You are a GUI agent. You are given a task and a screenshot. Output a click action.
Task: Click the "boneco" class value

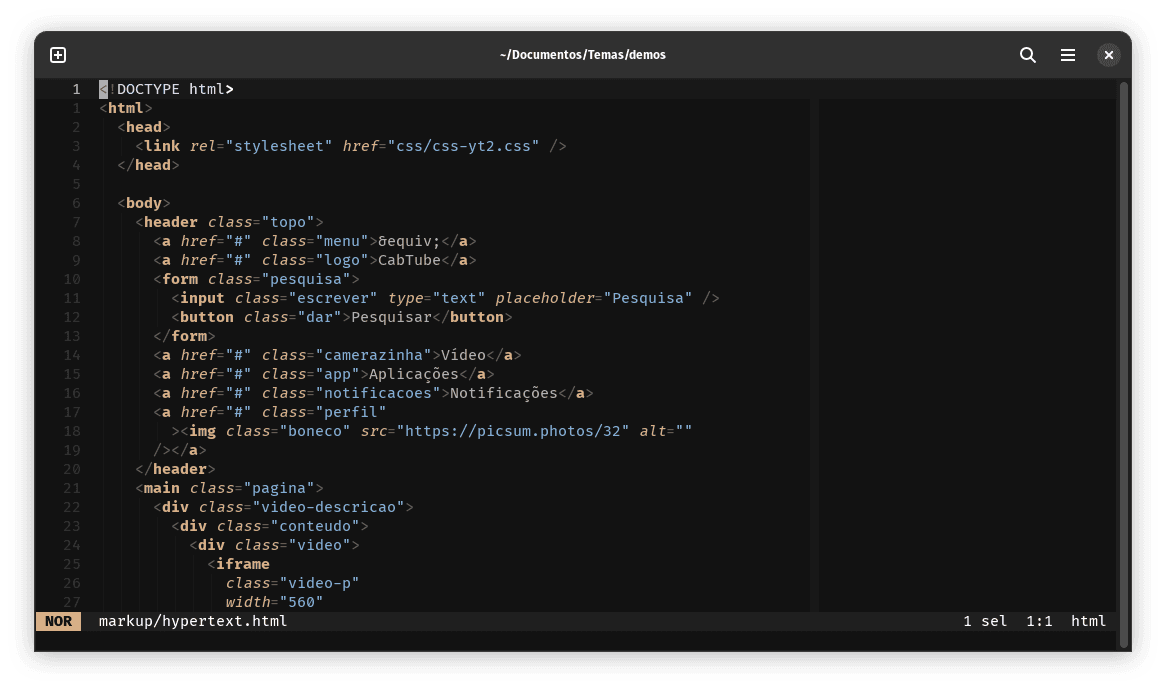click(315, 431)
